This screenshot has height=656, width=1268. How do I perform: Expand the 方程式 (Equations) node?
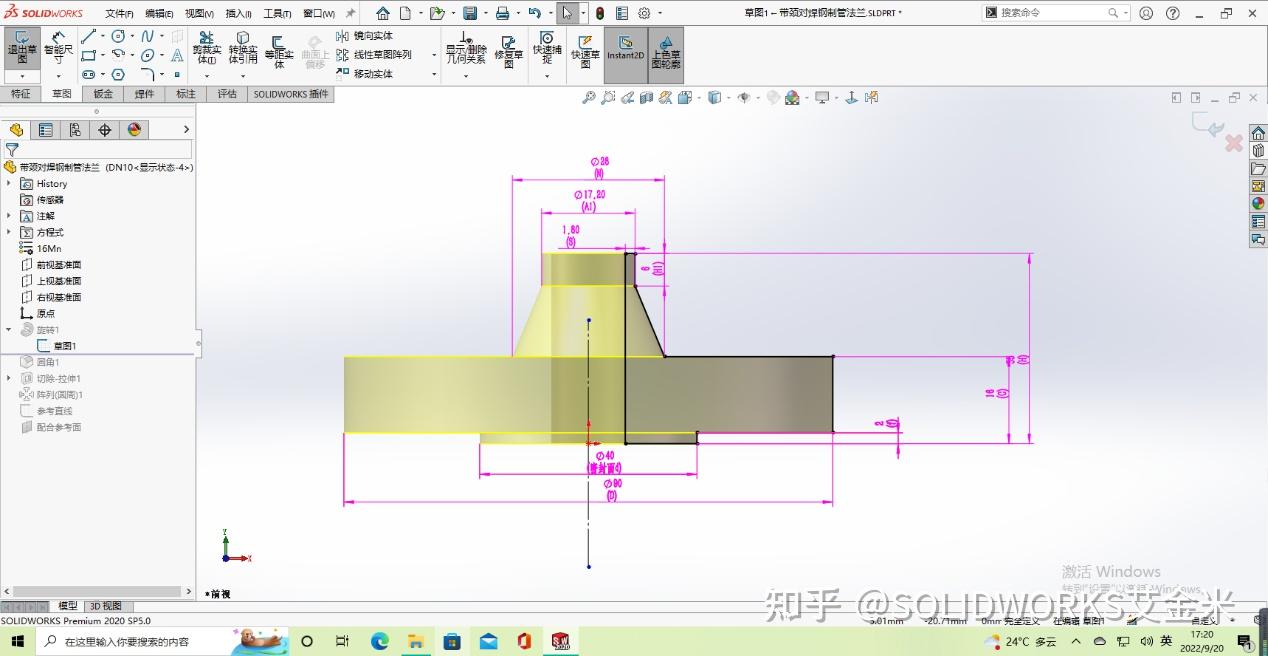tap(9, 232)
